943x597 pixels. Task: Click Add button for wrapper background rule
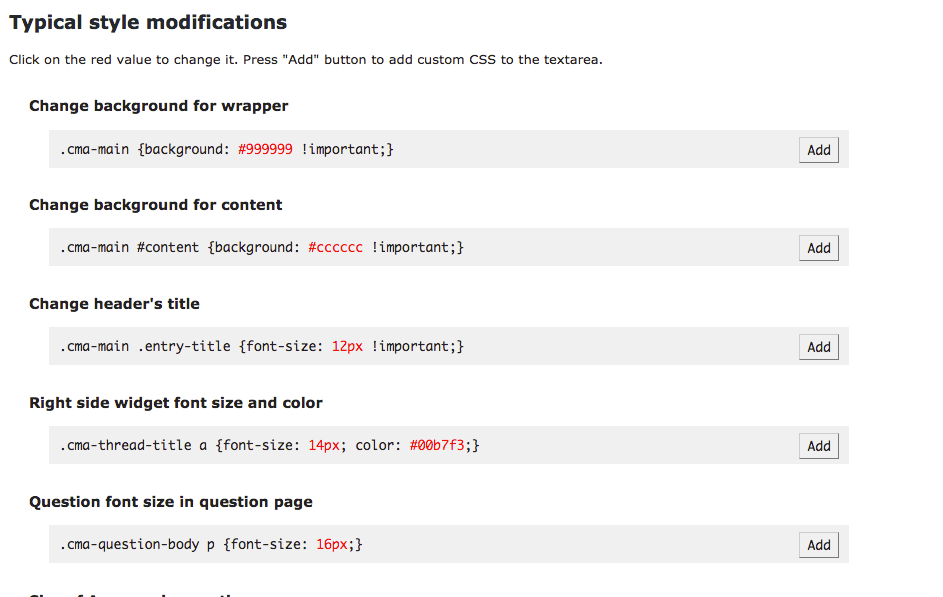(818, 150)
